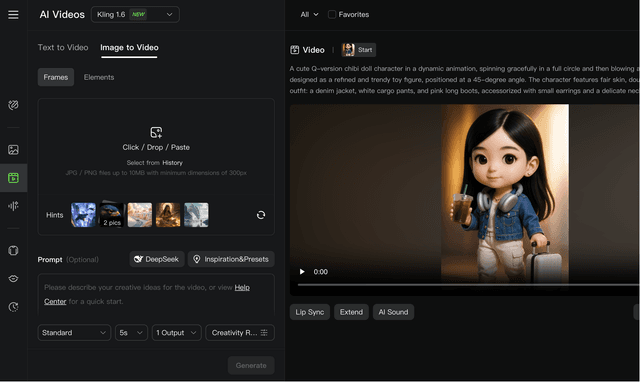640x383 pixels.
Task: Click the Lip Sync button
Action: point(310,312)
